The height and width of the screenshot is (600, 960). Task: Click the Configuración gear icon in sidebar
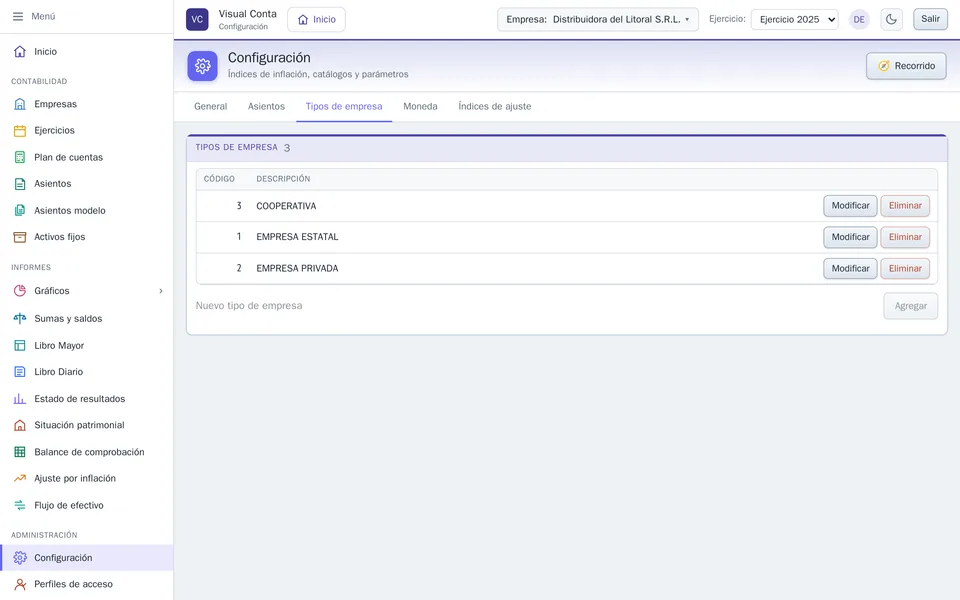pyautogui.click(x=20, y=558)
